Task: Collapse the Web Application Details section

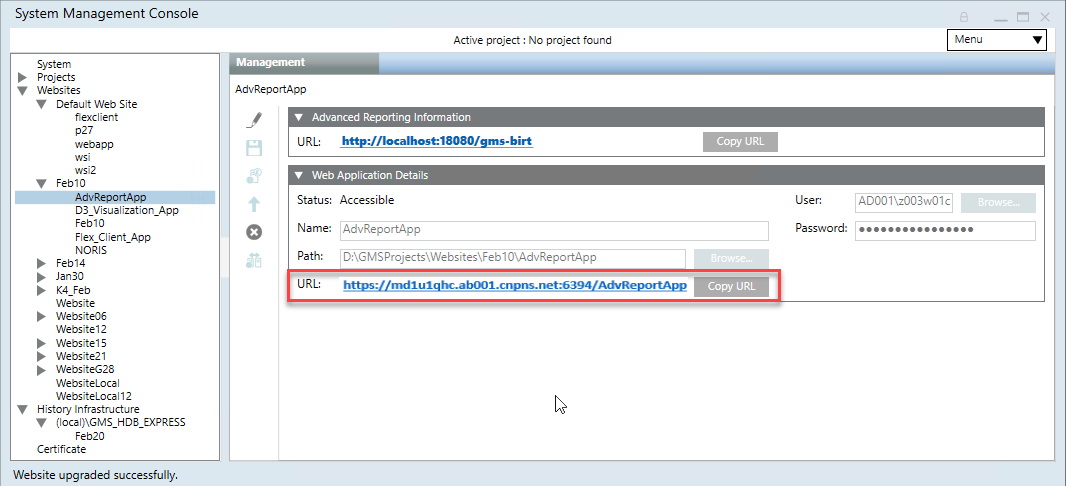Action: 299,175
